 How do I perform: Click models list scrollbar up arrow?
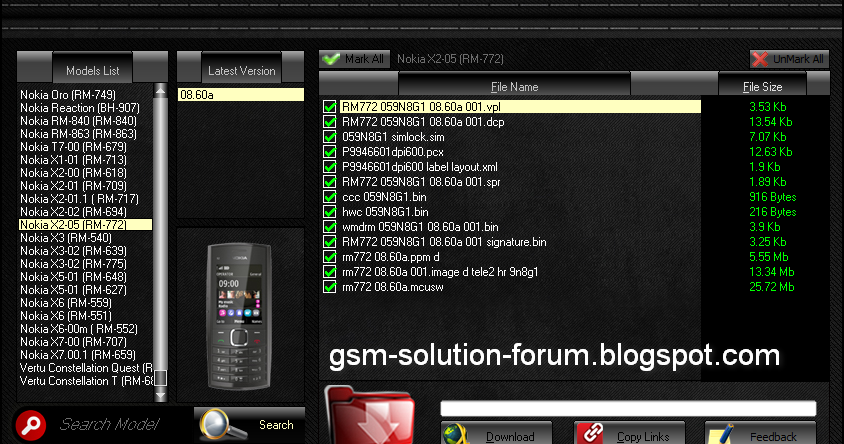tap(160, 90)
